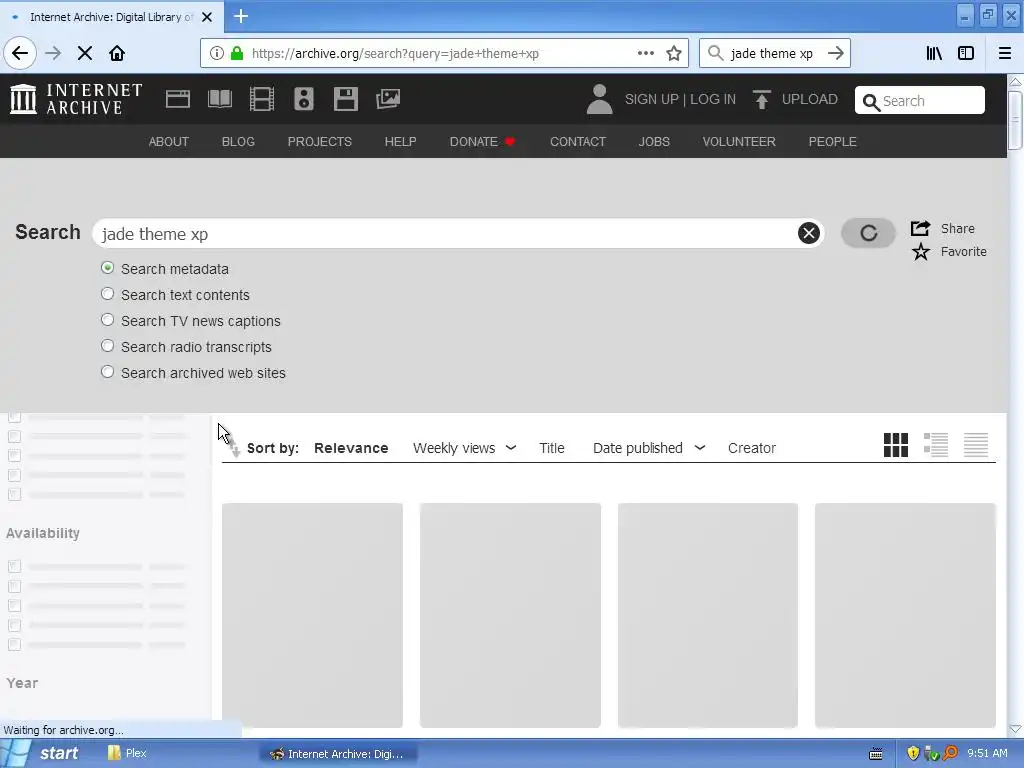
Task: Go to Internet Archive home logo
Action: point(76,99)
